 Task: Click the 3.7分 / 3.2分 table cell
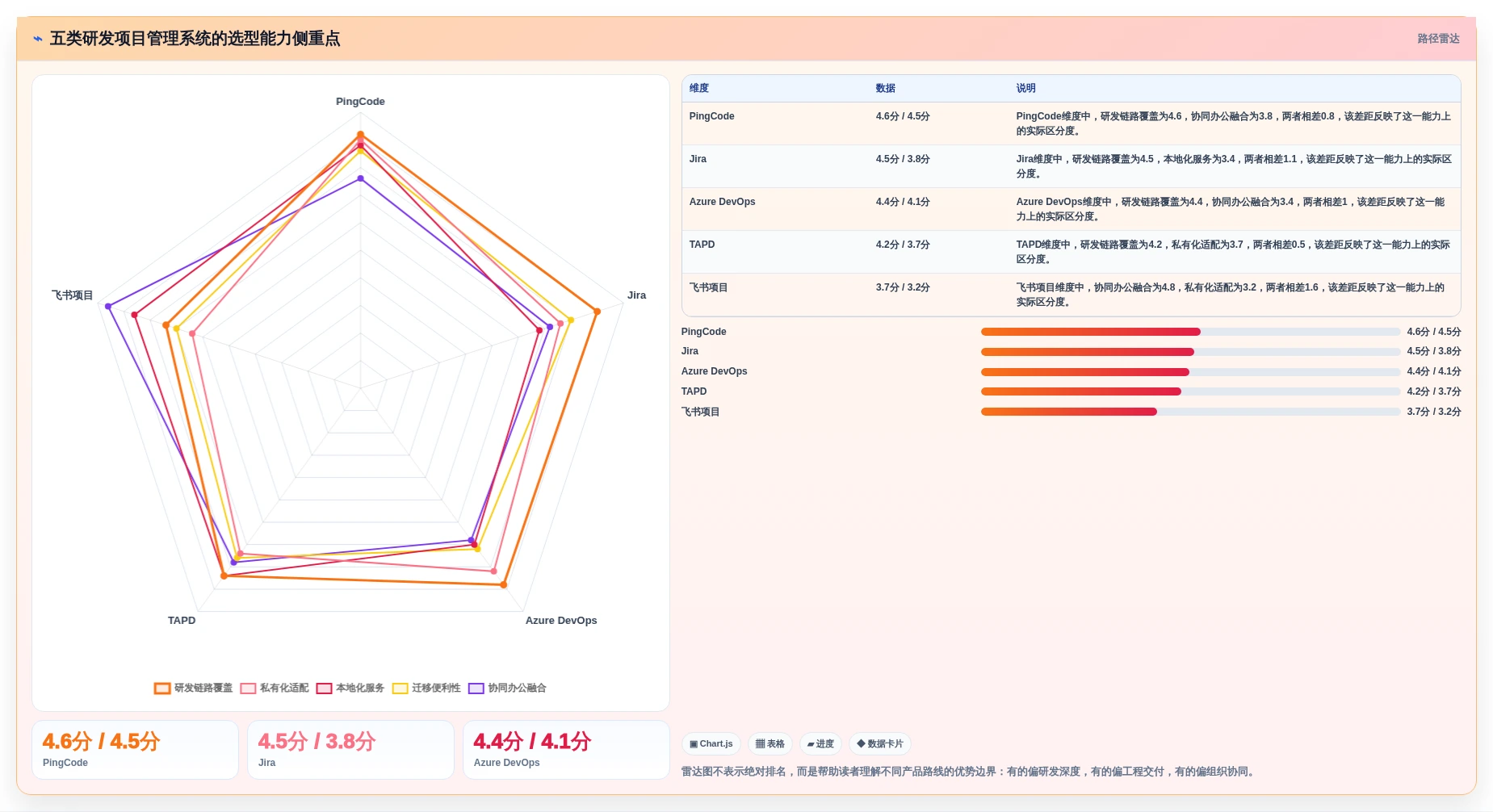pos(903,287)
